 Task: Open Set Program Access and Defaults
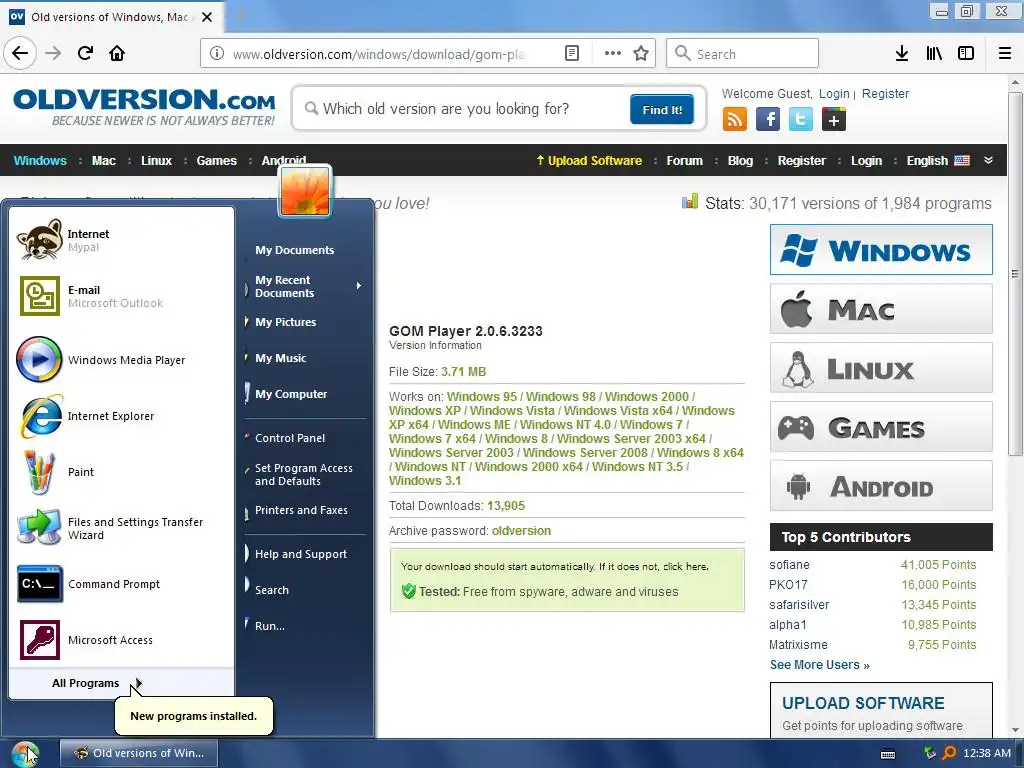pyautogui.click(x=304, y=474)
